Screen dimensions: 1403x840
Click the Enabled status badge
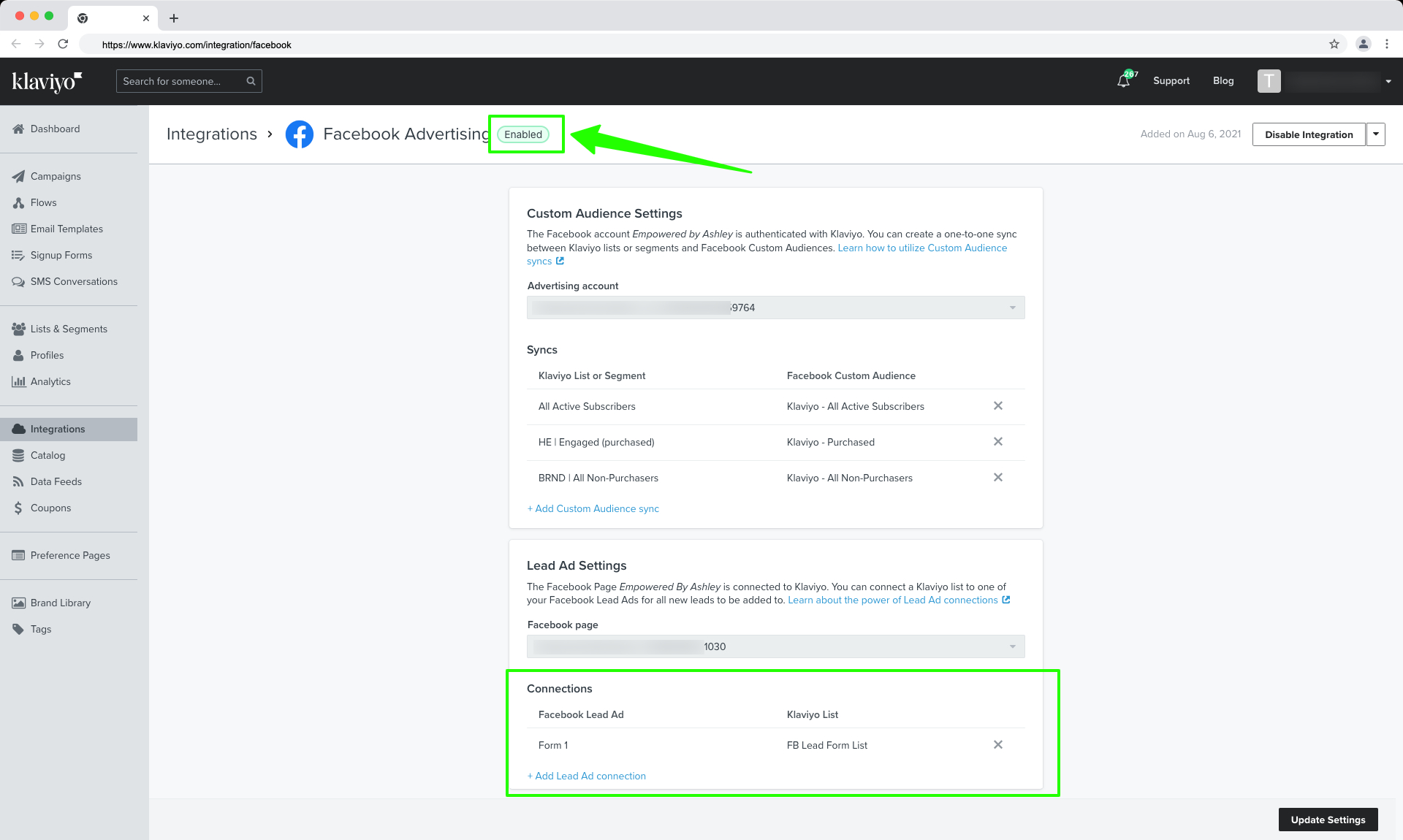click(523, 134)
